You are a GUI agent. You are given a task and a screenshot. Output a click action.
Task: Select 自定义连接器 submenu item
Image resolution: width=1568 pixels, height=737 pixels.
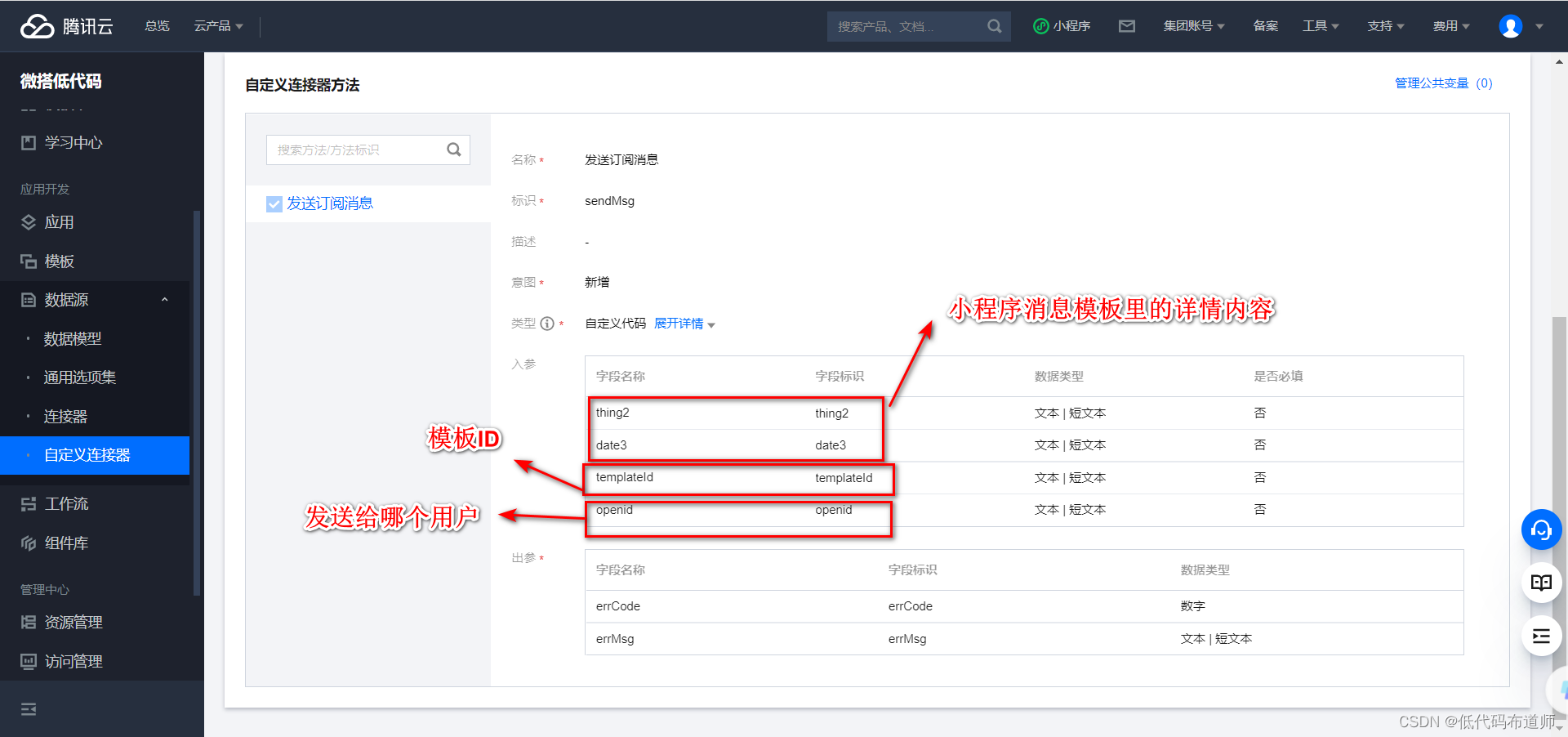pyautogui.click(x=95, y=455)
